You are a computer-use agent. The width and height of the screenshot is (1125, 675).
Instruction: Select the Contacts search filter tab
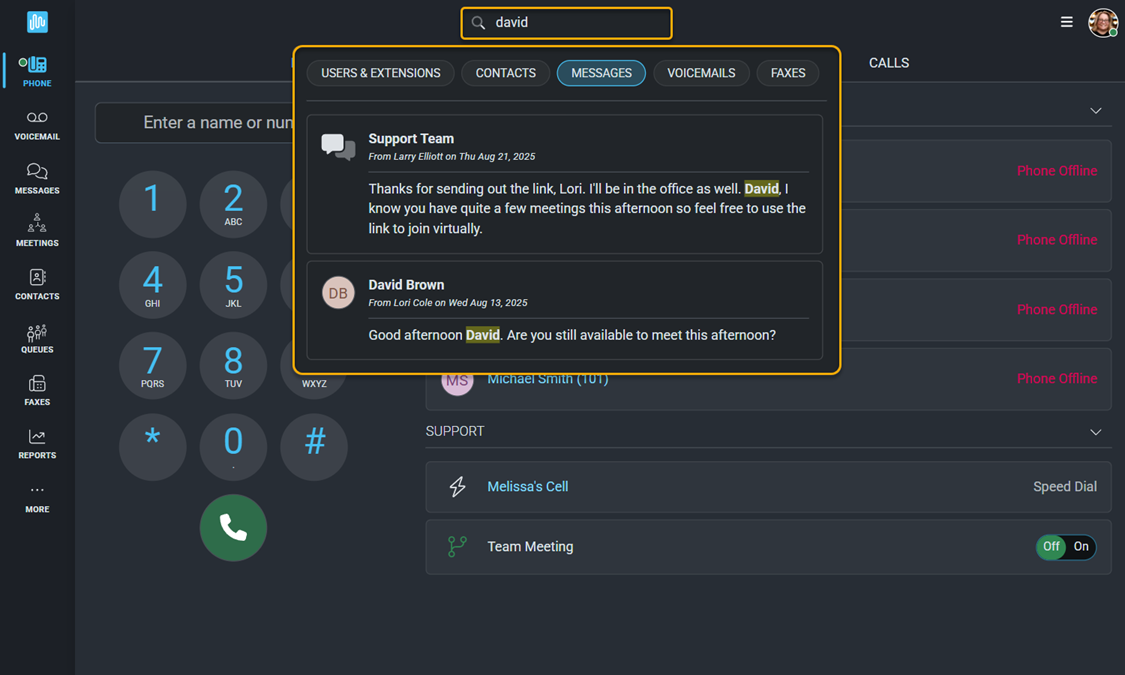pos(505,73)
